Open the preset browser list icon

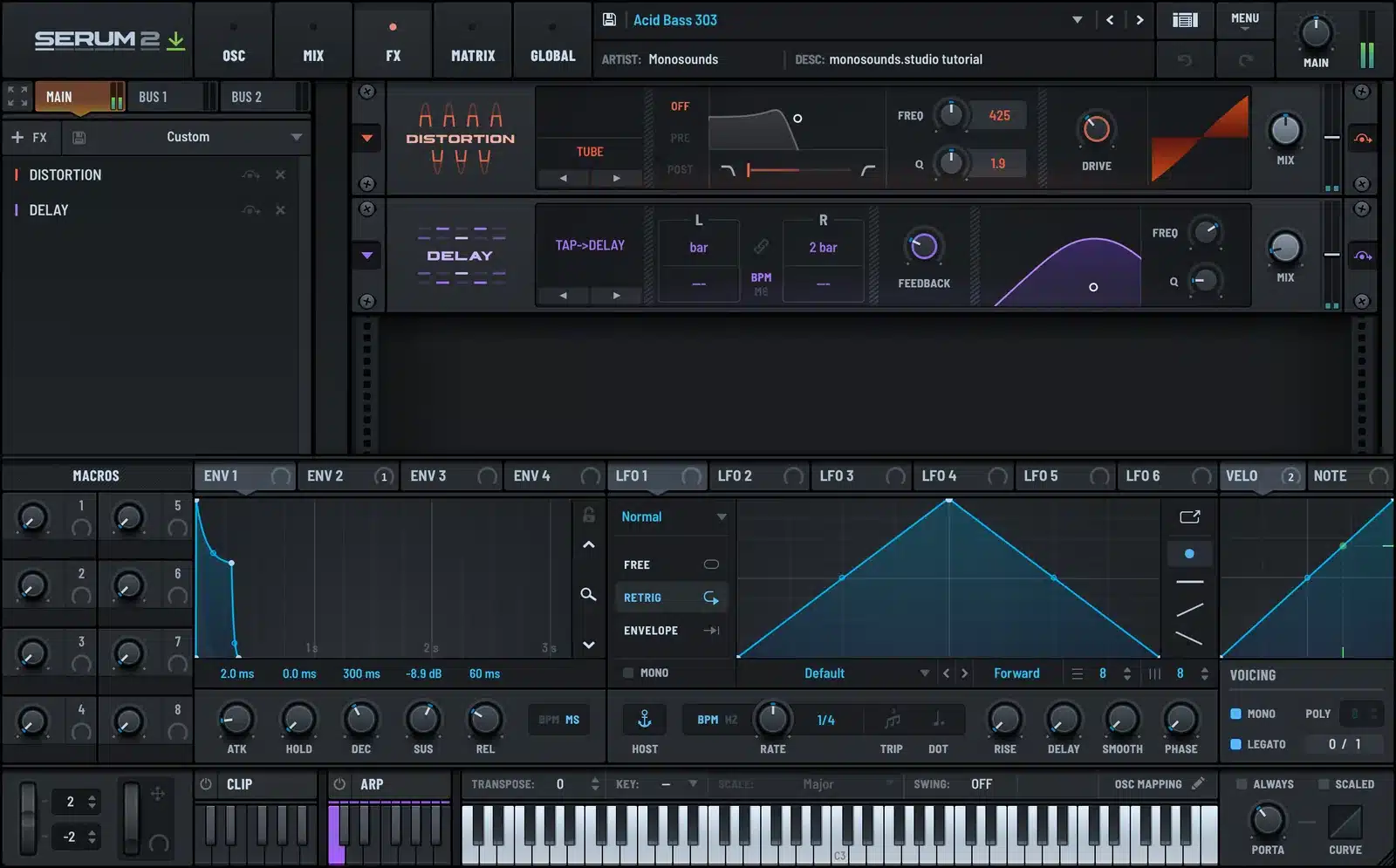tap(1185, 20)
